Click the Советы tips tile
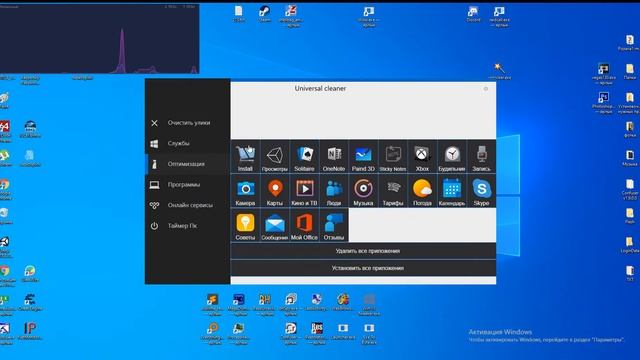The image size is (640, 360). coord(245,225)
